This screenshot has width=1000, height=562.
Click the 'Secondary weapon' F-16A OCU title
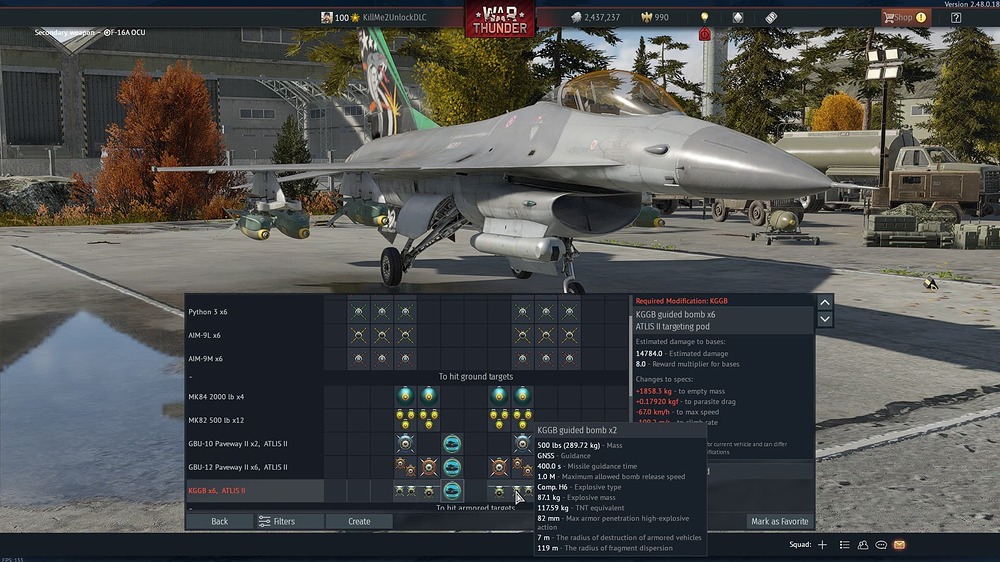click(90, 32)
